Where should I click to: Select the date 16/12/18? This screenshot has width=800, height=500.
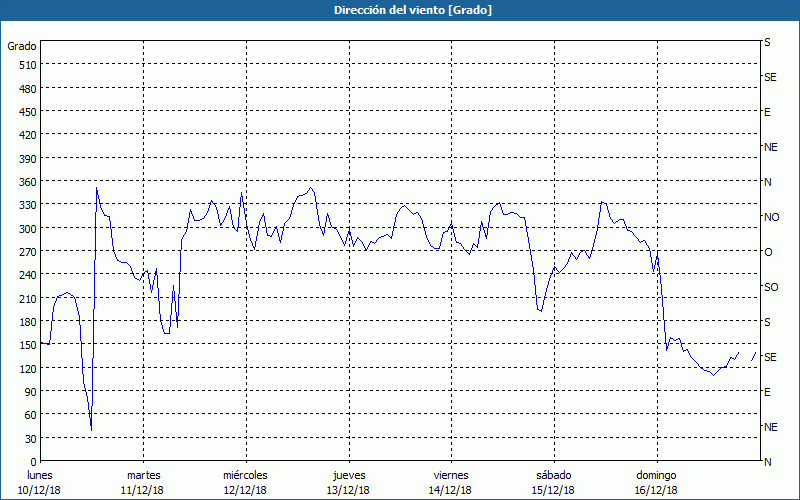click(x=656, y=490)
